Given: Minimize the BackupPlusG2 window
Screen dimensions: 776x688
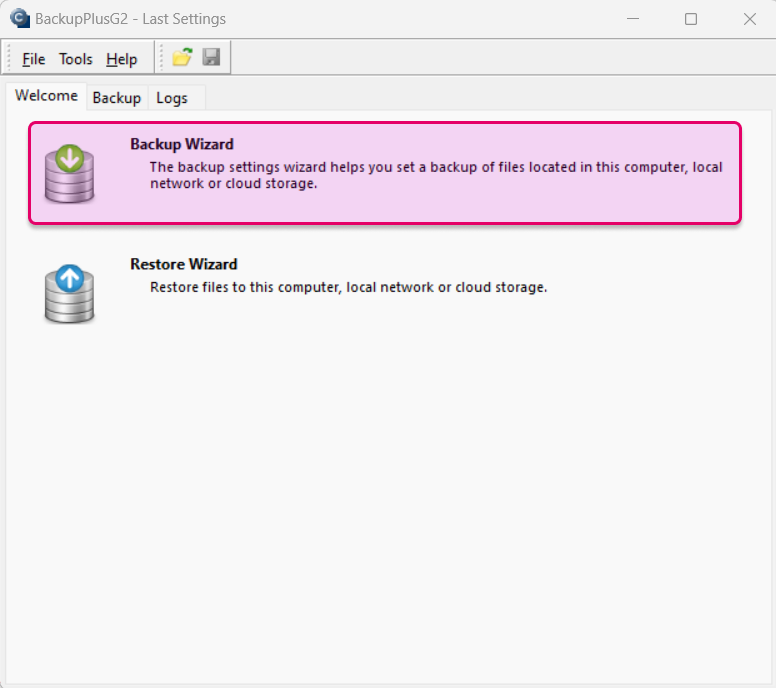Looking at the screenshot, I should [x=633, y=19].
